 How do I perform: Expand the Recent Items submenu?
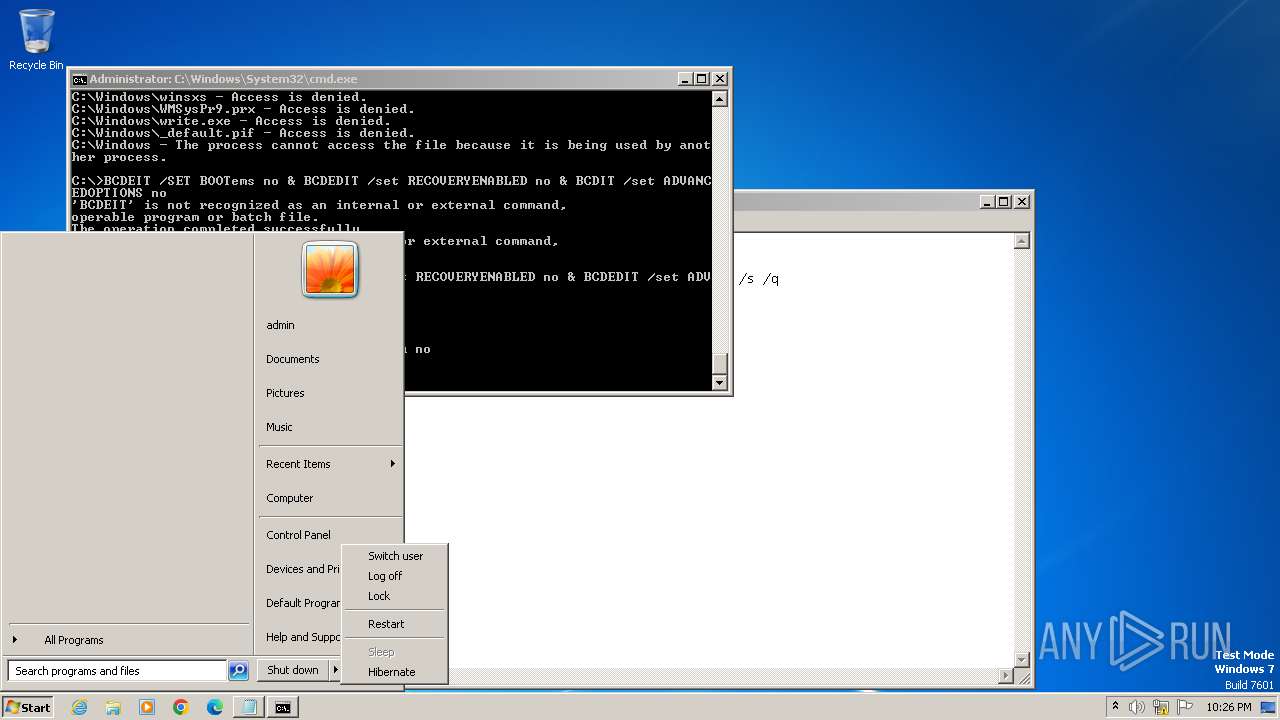click(330, 464)
